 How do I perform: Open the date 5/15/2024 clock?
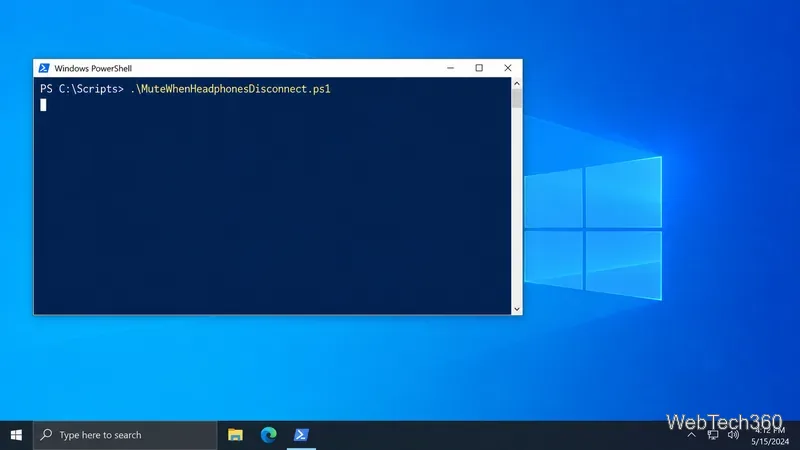click(769, 442)
